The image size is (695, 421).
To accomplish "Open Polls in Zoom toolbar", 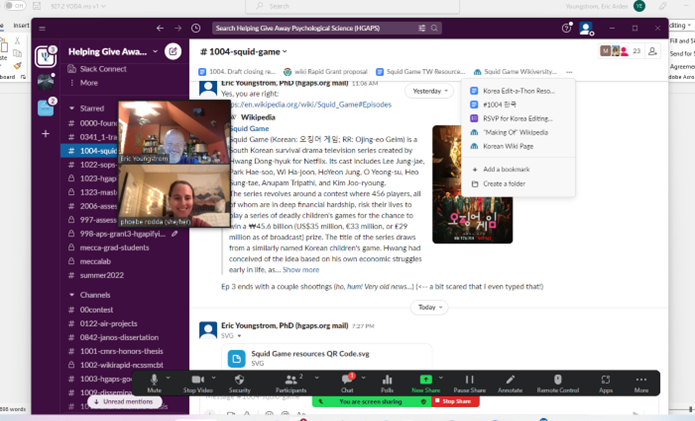I will [x=387, y=381].
